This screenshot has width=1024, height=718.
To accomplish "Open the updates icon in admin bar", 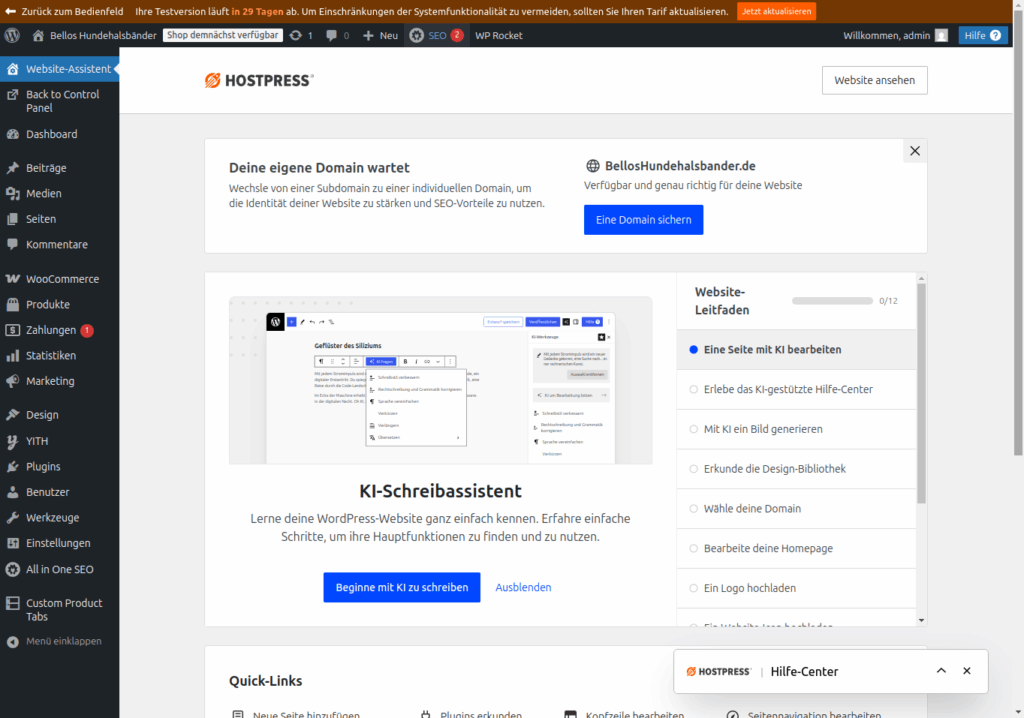I will click(x=296, y=35).
